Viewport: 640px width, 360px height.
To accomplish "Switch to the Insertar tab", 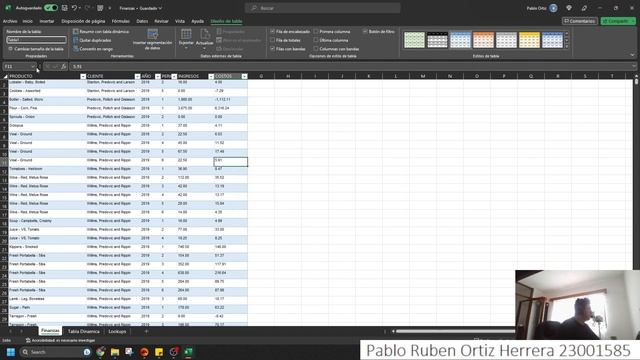I will coord(47,21).
